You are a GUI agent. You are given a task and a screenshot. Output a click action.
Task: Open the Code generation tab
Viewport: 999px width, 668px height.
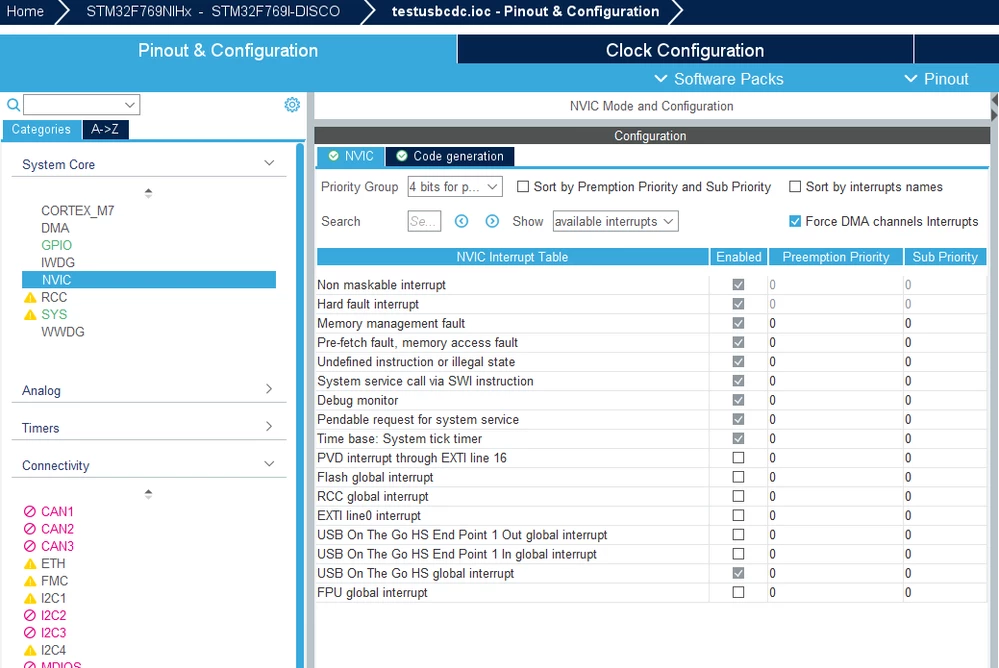point(450,156)
